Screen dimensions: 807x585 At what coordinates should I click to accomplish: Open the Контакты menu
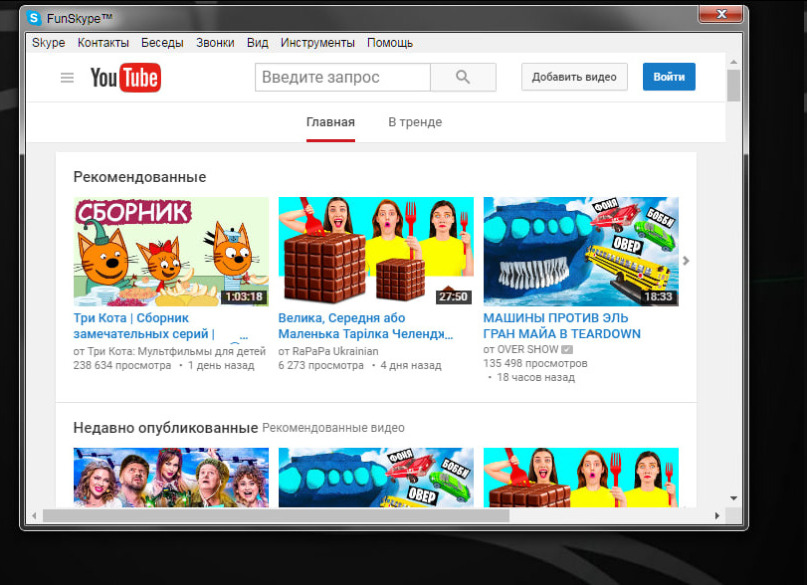103,43
